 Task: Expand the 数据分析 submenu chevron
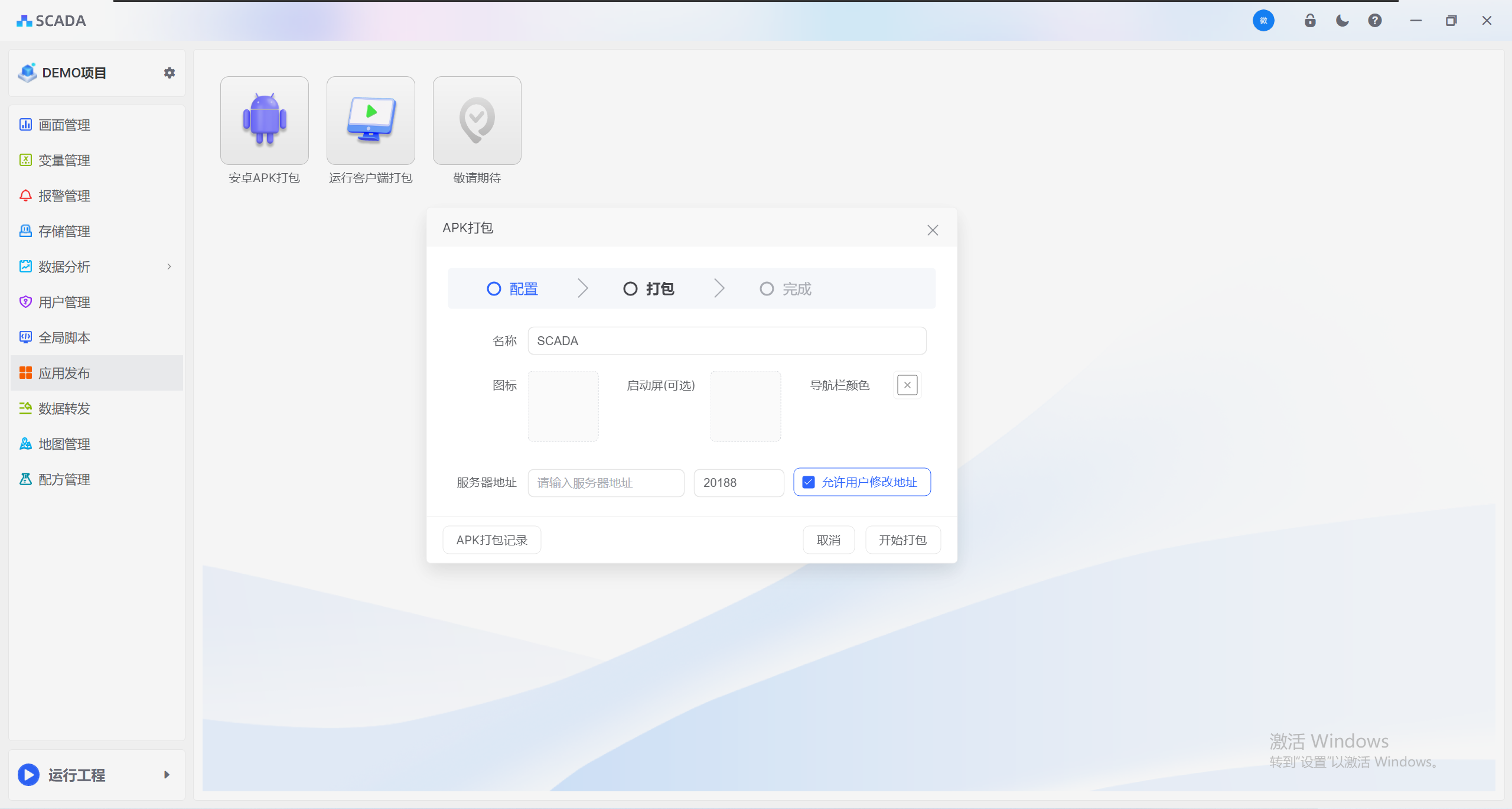(169, 267)
